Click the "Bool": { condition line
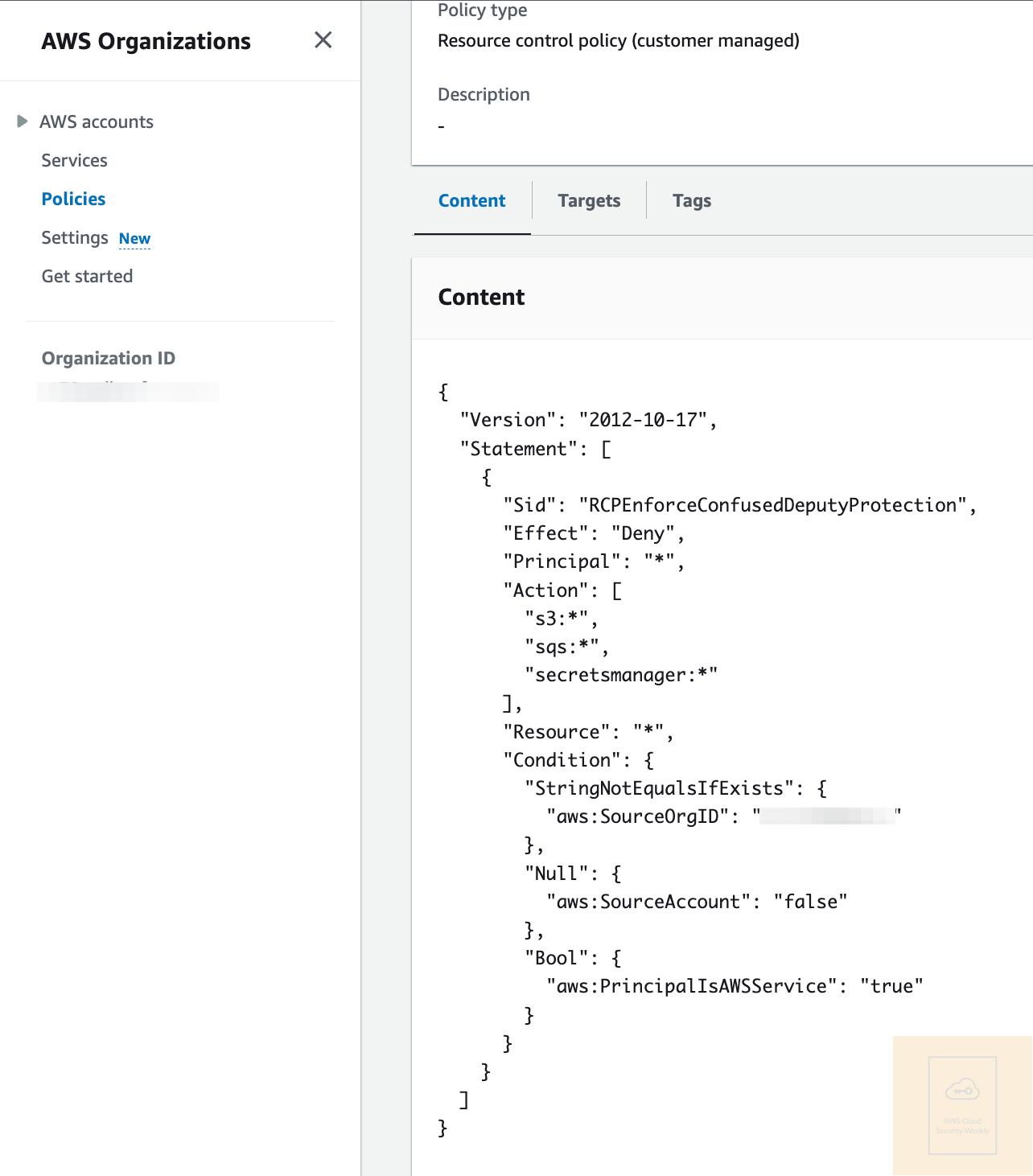 point(573,958)
